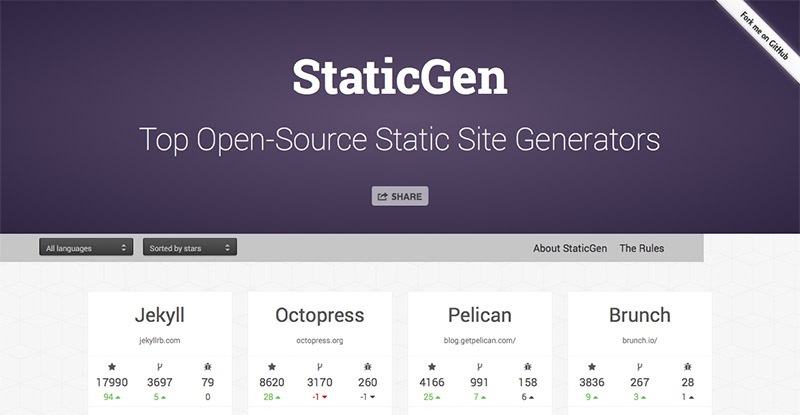Click the star icon on Jekyll card
This screenshot has width=800, height=415.
tap(112, 367)
